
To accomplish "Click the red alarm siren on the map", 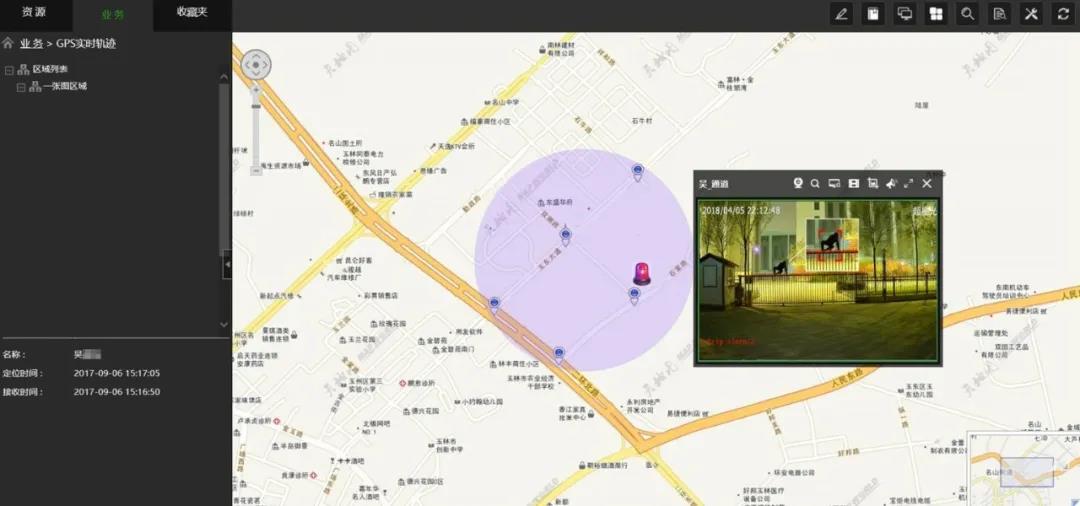I will pos(641,273).
